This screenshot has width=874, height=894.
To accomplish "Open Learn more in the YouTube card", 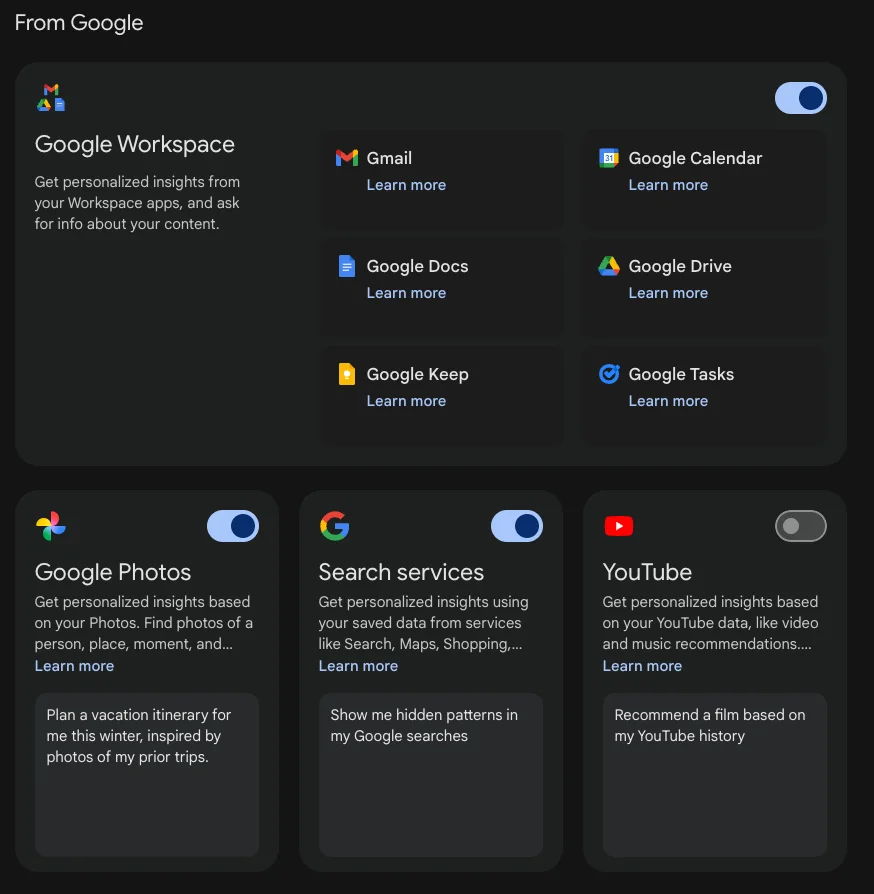I will 642,666.
